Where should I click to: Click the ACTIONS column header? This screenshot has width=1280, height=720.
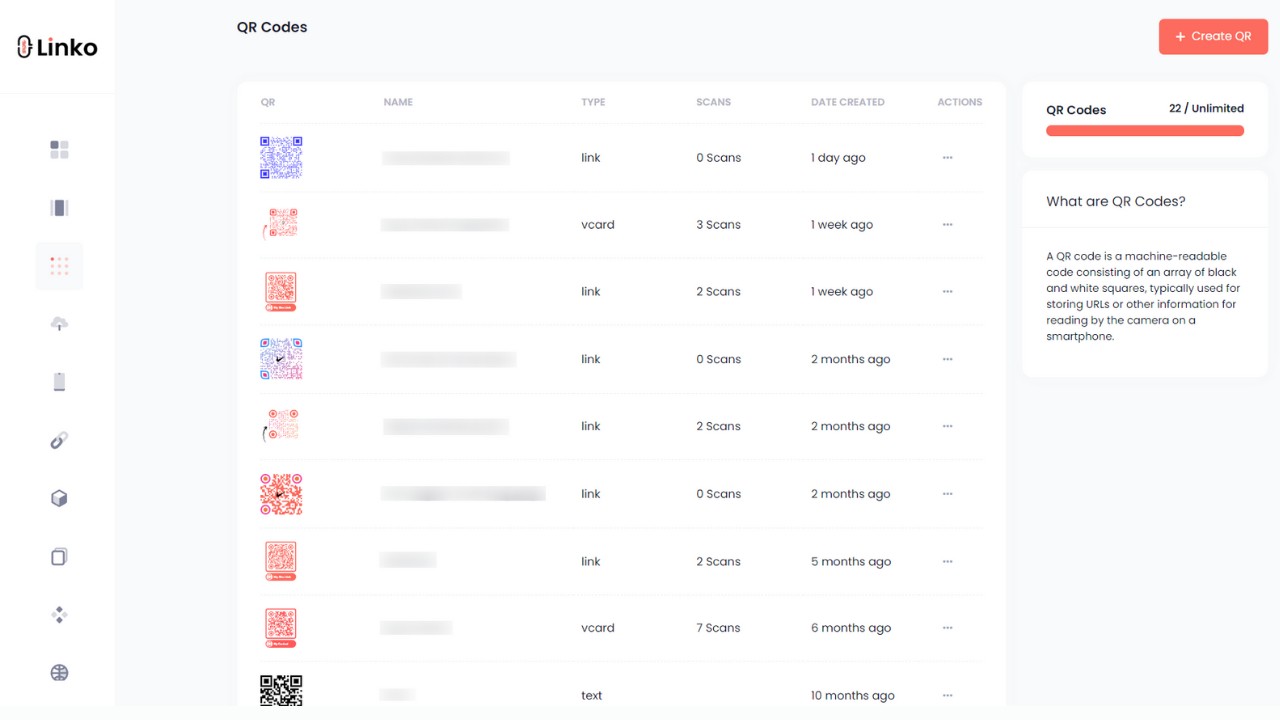960,102
